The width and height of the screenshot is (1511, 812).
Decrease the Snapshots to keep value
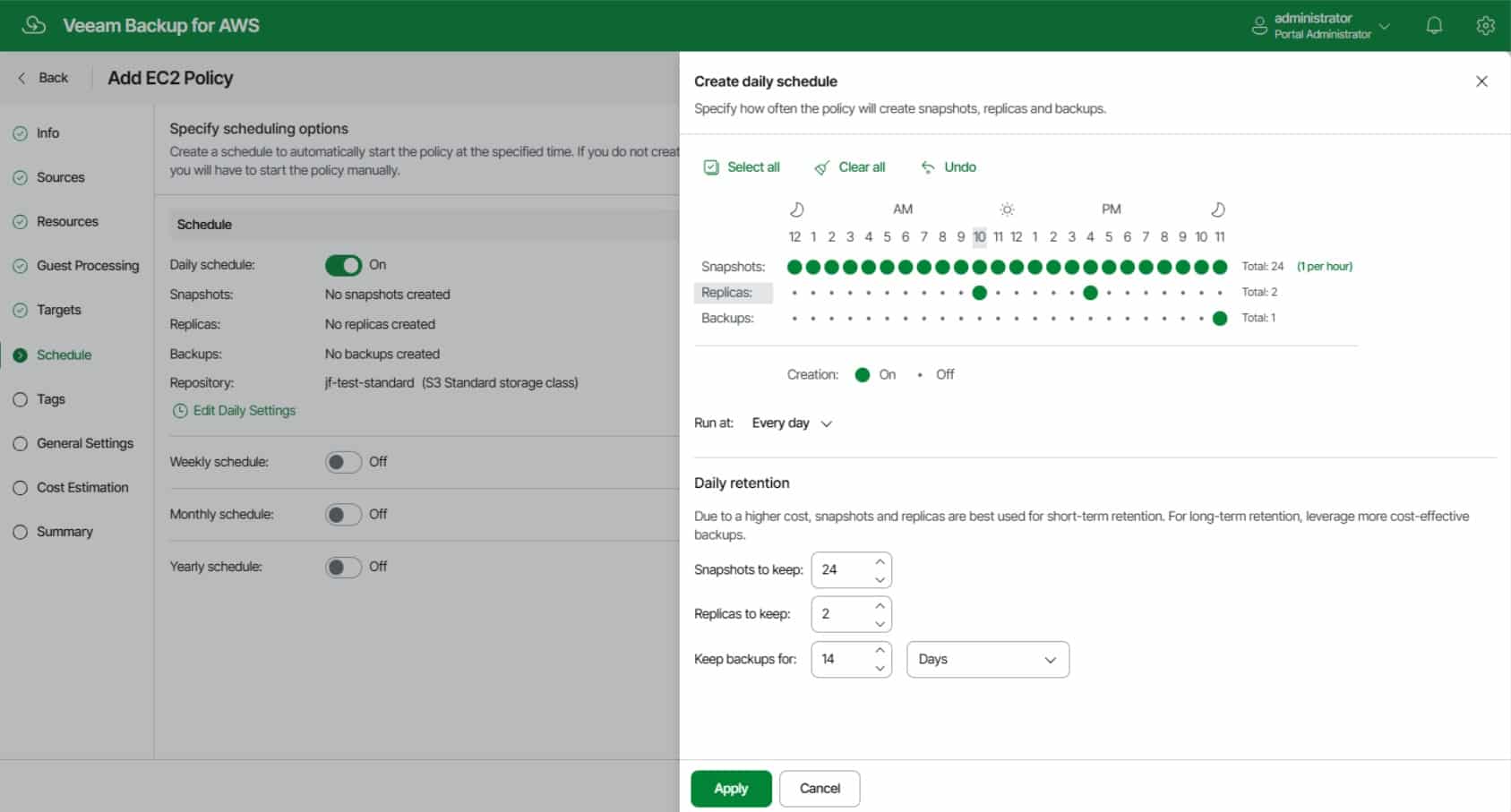click(880, 579)
